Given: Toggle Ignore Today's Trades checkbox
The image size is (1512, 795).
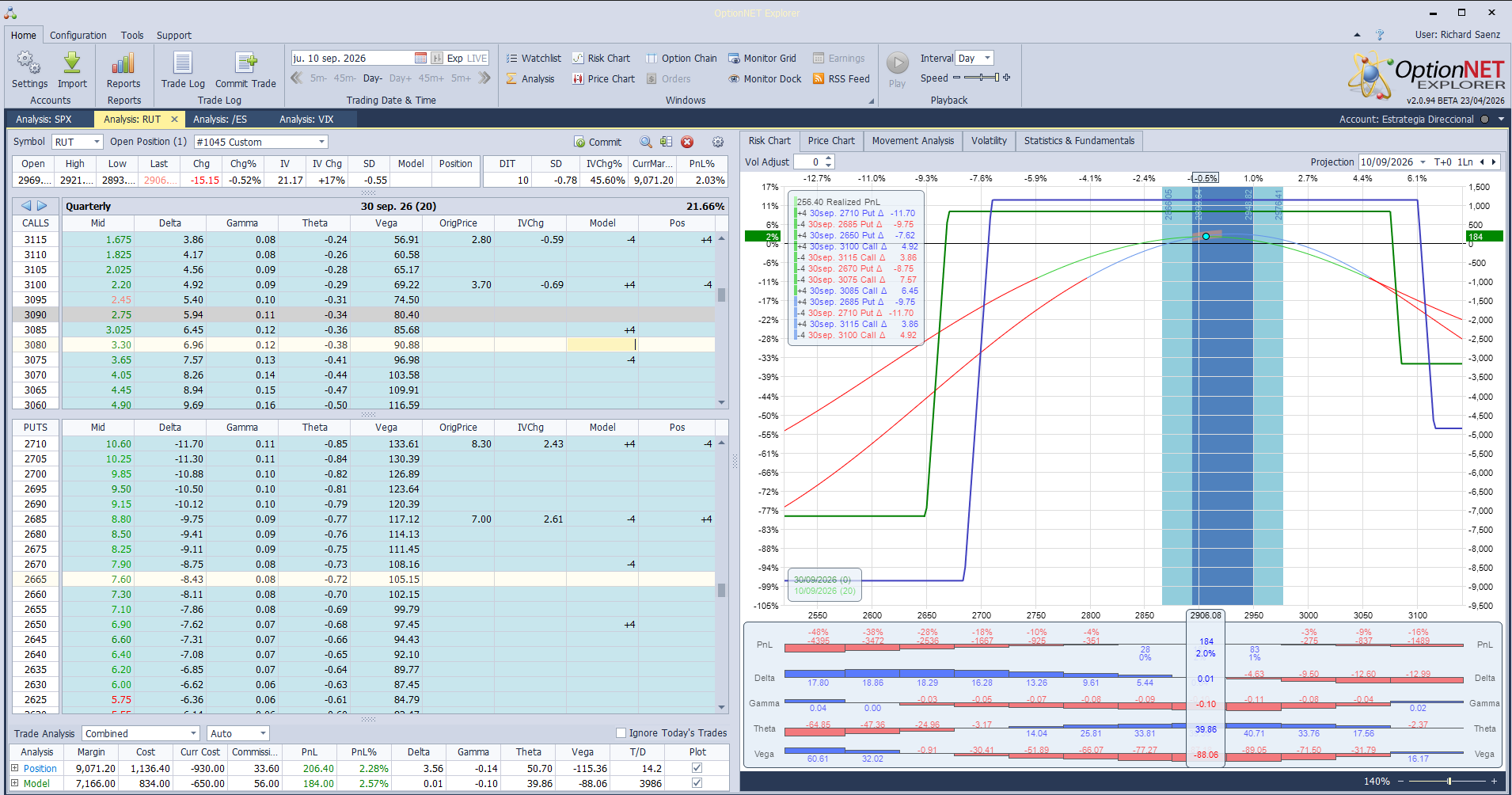Looking at the screenshot, I should 621,733.
